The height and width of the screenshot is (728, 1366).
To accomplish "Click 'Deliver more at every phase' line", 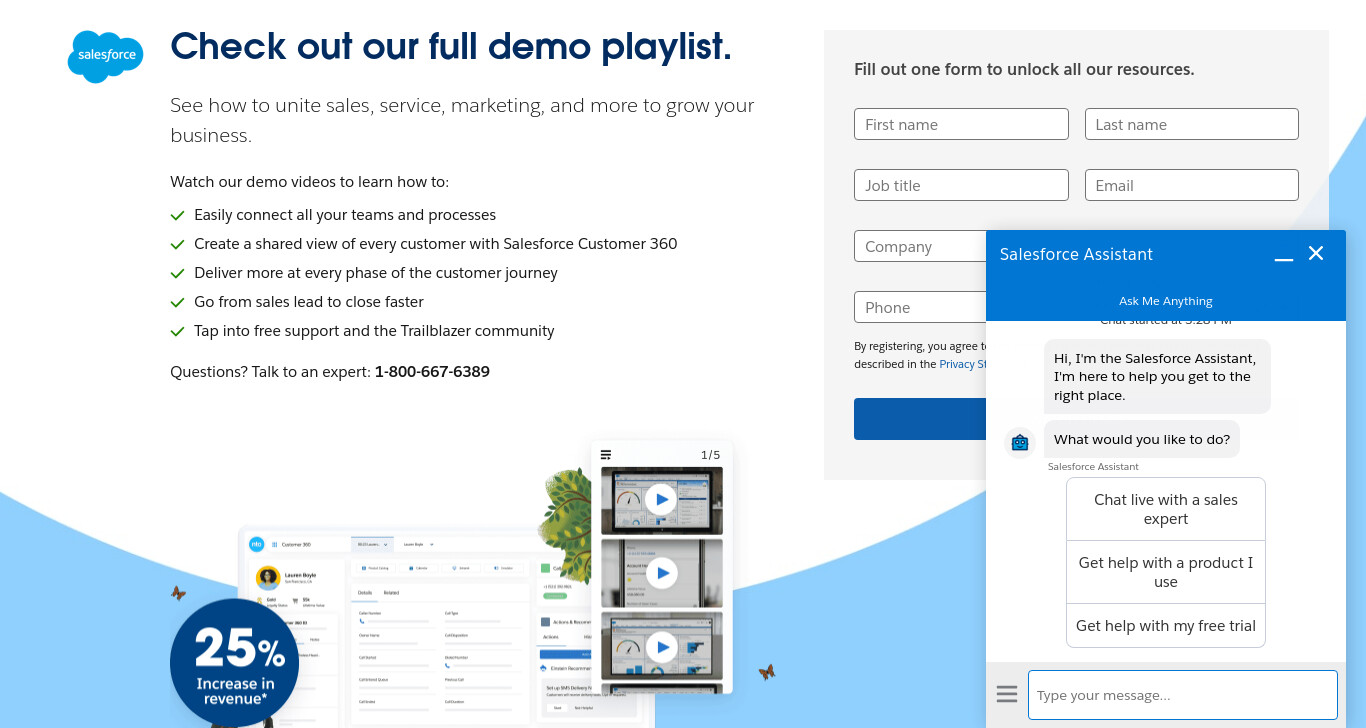I will click(376, 273).
